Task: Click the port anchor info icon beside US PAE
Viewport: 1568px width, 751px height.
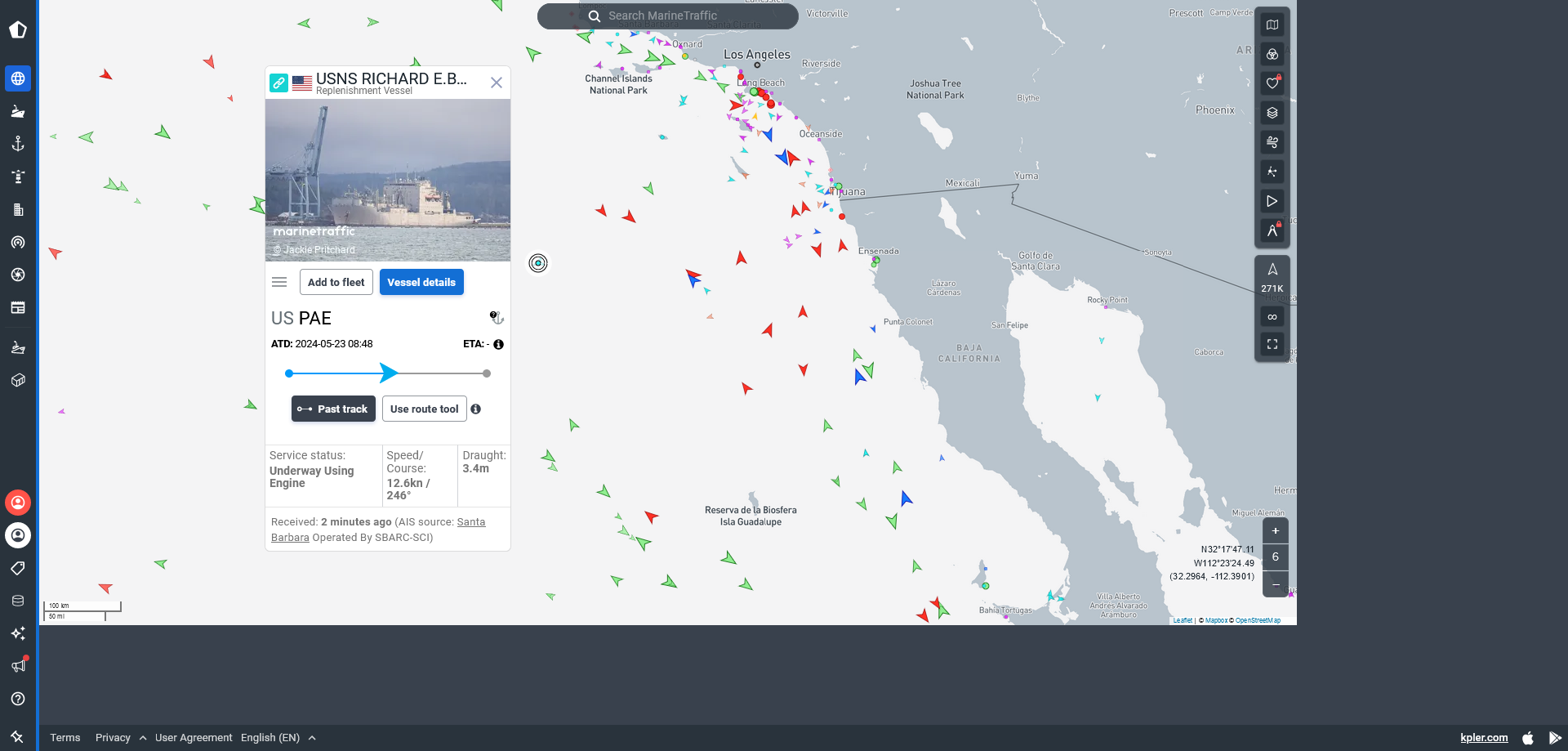Action: click(x=497, y=318)
